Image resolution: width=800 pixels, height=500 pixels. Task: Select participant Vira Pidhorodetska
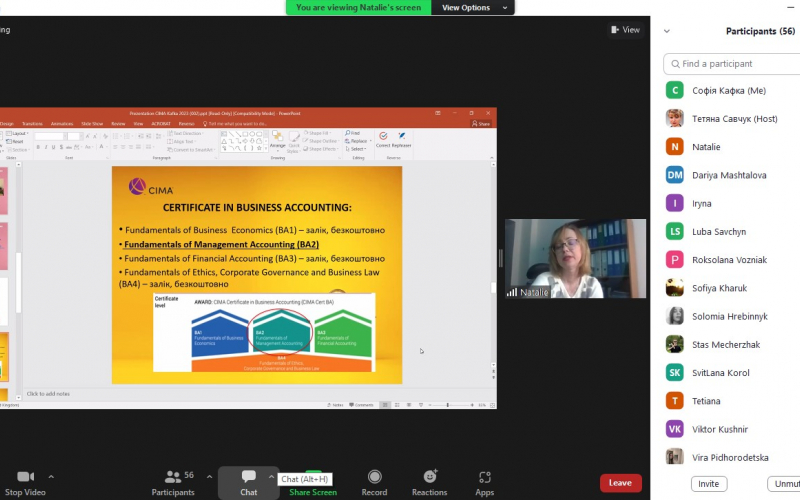(732, 457)
